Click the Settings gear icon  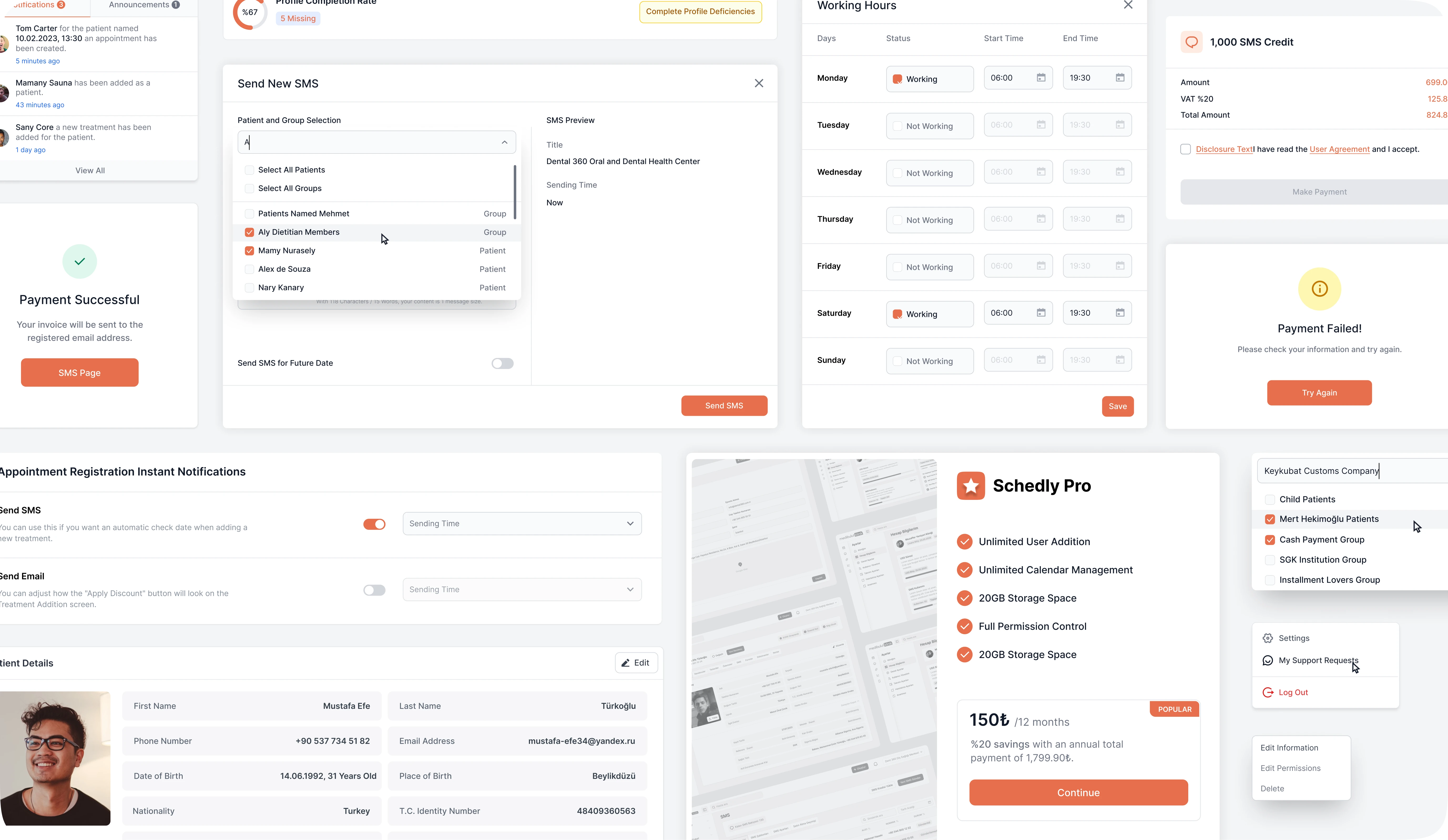pos(1268,638)
